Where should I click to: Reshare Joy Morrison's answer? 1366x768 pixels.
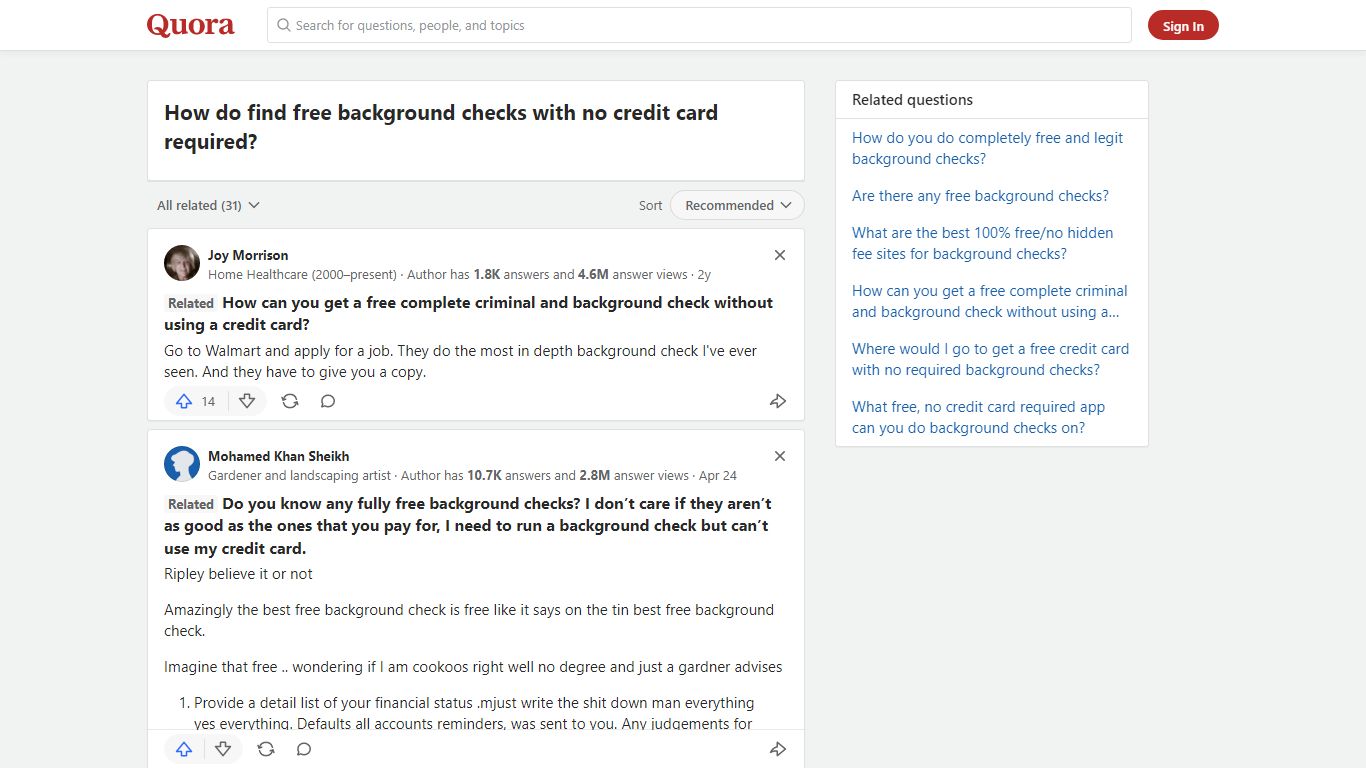click(290, 401)
